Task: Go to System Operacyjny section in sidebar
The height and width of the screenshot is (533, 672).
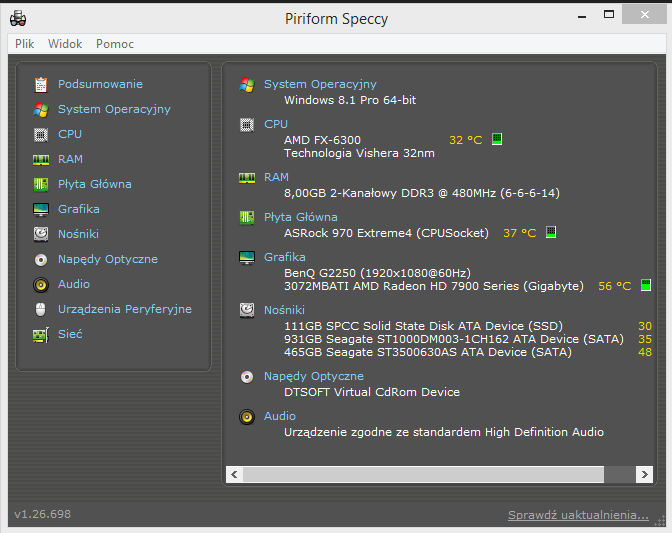Action: click(x=114, y=109)
